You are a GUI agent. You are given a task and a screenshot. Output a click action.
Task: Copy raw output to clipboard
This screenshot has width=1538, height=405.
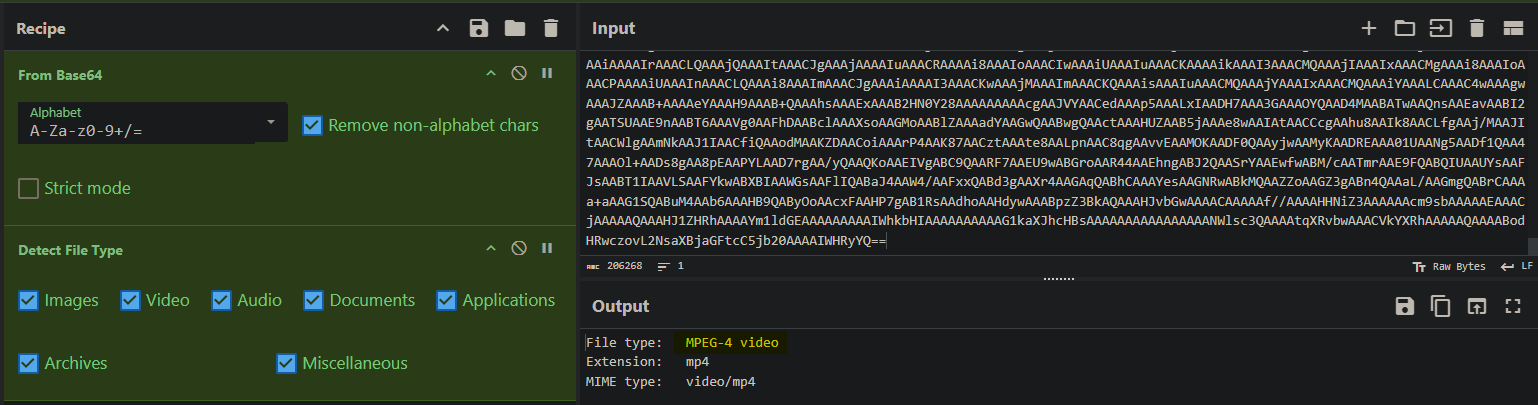pyautogui.click(x=1440, y=306)
